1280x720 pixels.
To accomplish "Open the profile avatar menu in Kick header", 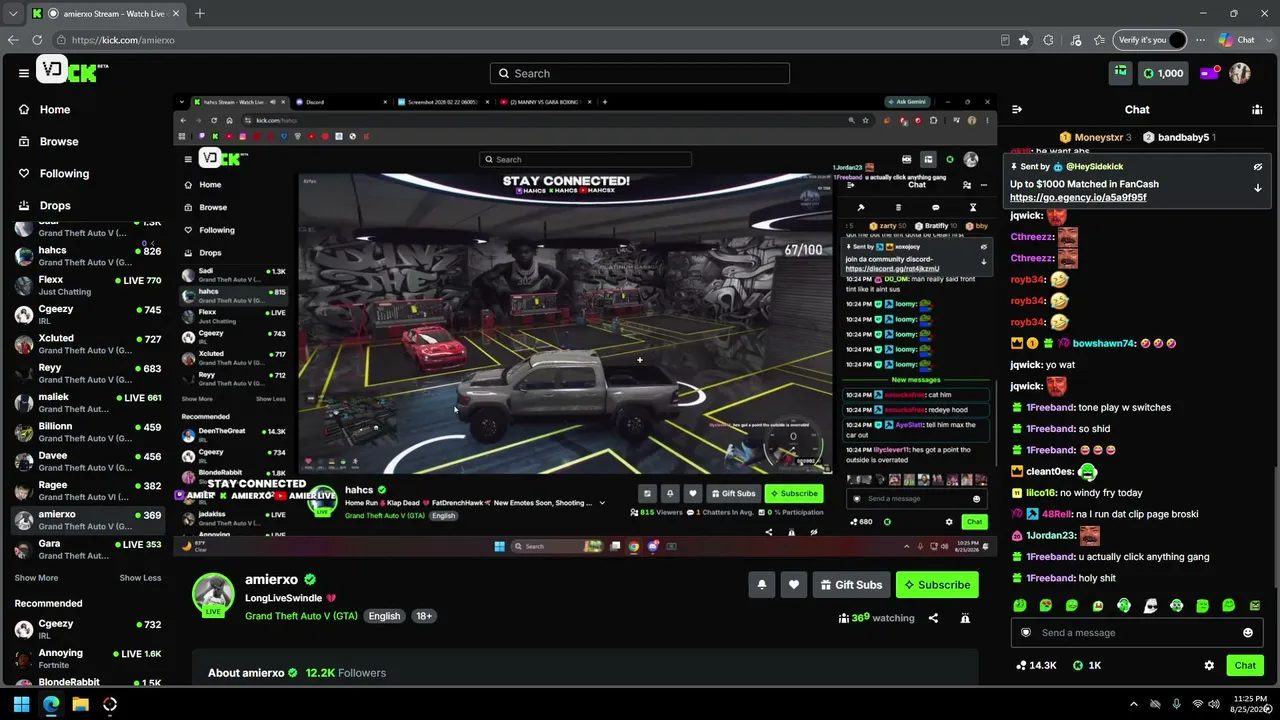I will pyautogui.click(x=1240, y=73).
